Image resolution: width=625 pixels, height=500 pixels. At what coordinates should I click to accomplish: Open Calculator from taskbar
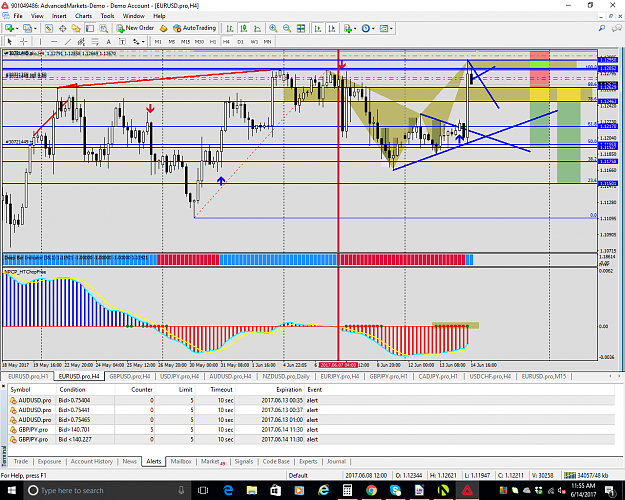(x=347, y=490)
